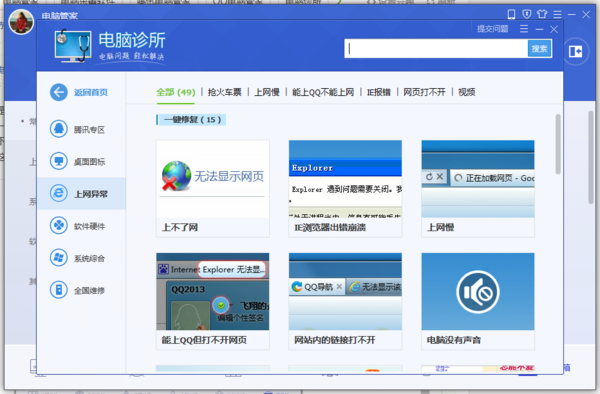The image size is (600, 394).
Task: Click the round exit icon right of search
Action: (x=576, y=51)
